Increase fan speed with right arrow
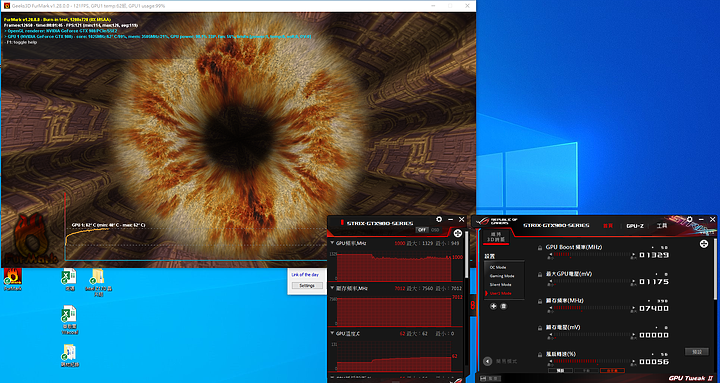The height and width of the screenshot is (383, 720). click(633, 360)
